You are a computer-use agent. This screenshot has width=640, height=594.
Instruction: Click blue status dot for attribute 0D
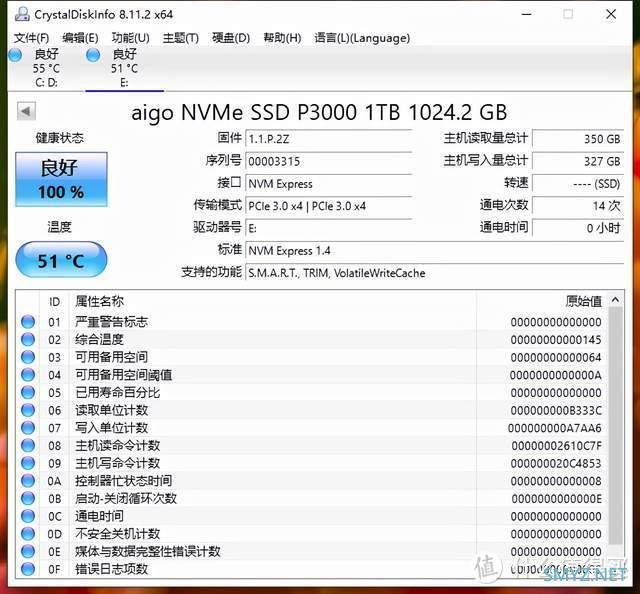coord(28,534)
